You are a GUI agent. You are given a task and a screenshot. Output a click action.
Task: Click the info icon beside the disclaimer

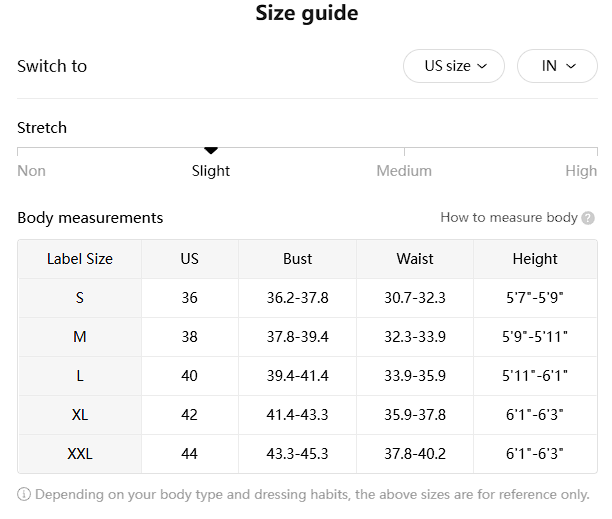24,494
